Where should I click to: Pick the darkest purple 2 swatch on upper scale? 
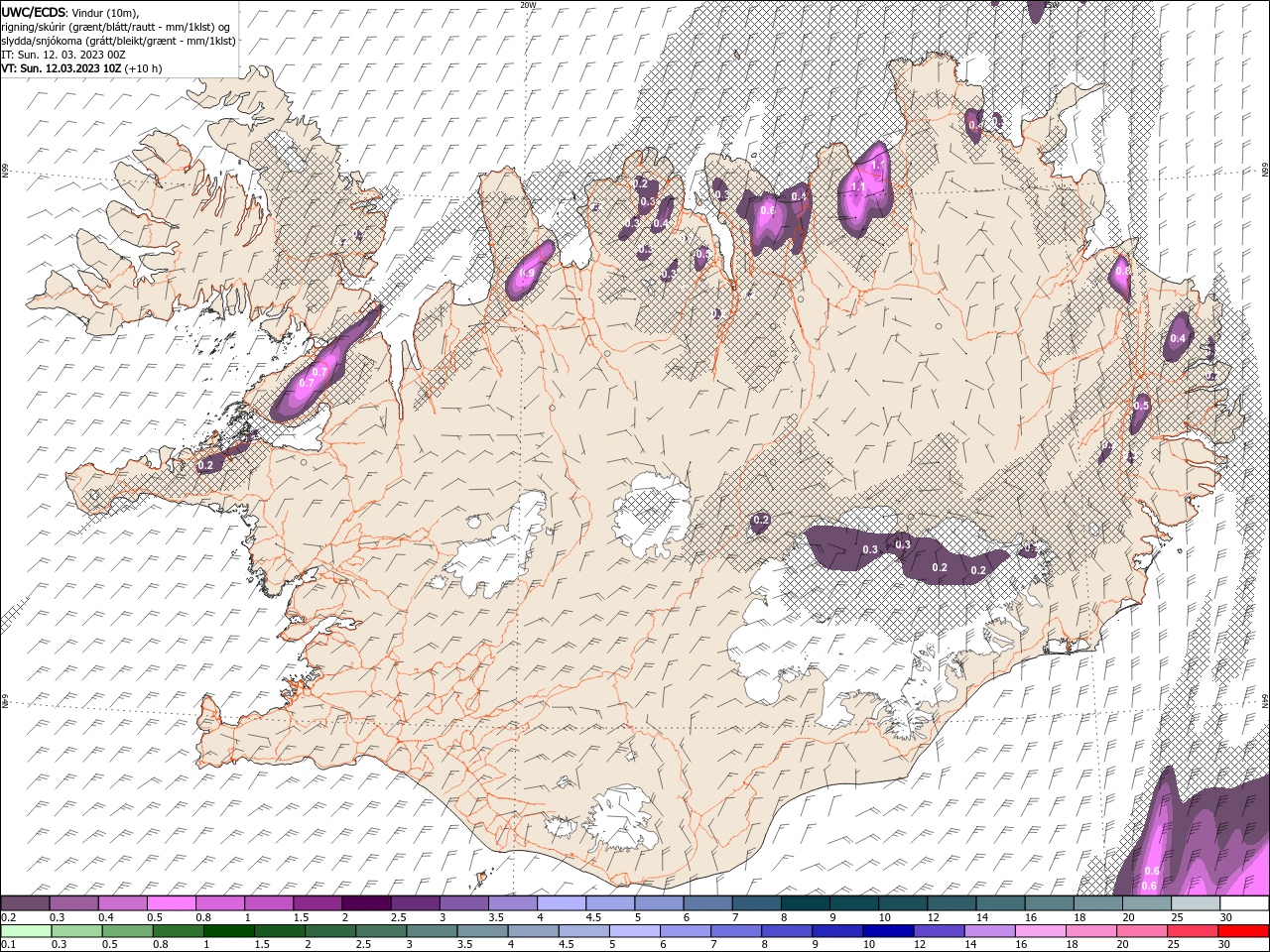(x=366, y=903)
